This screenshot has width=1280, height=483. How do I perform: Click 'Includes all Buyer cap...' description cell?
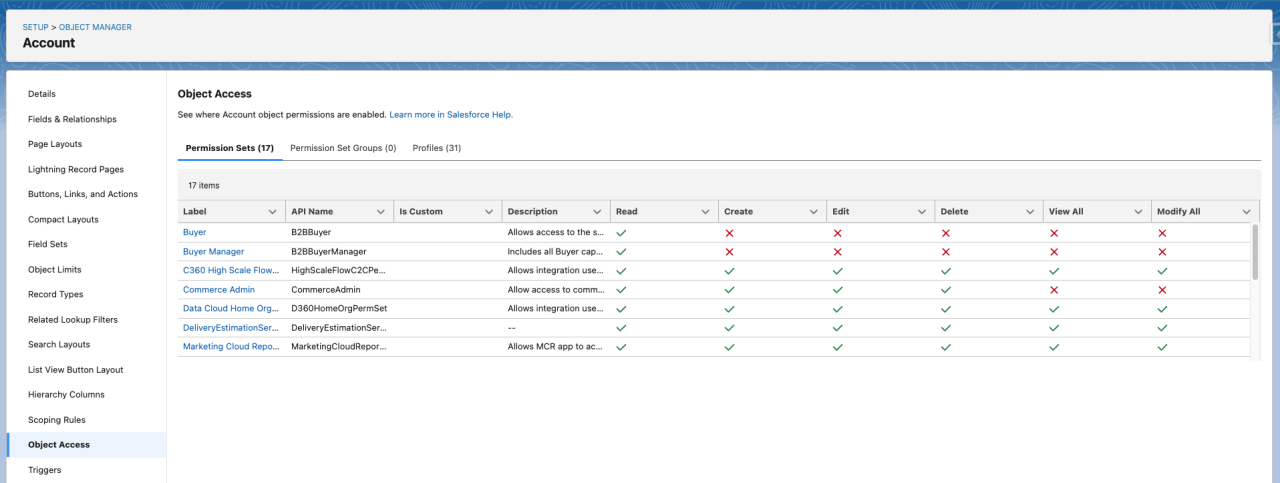[555, 251]
